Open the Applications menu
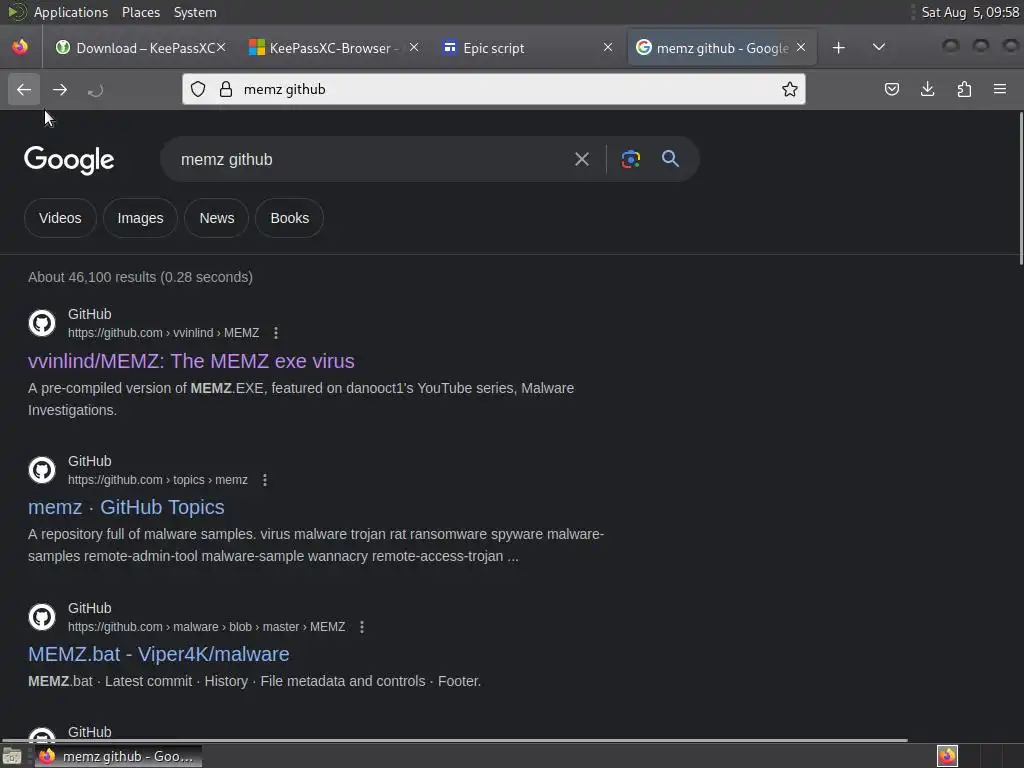The height and width of the screenshot is (768, 1024). (71, 12)
